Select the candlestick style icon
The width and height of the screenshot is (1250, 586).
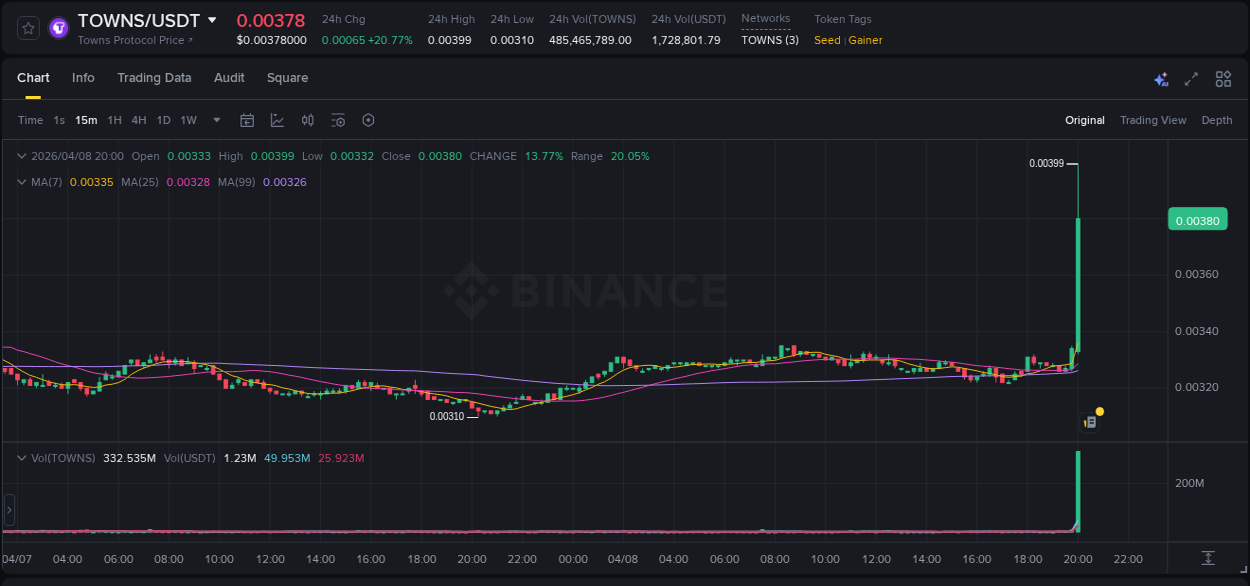pos(307,120)
